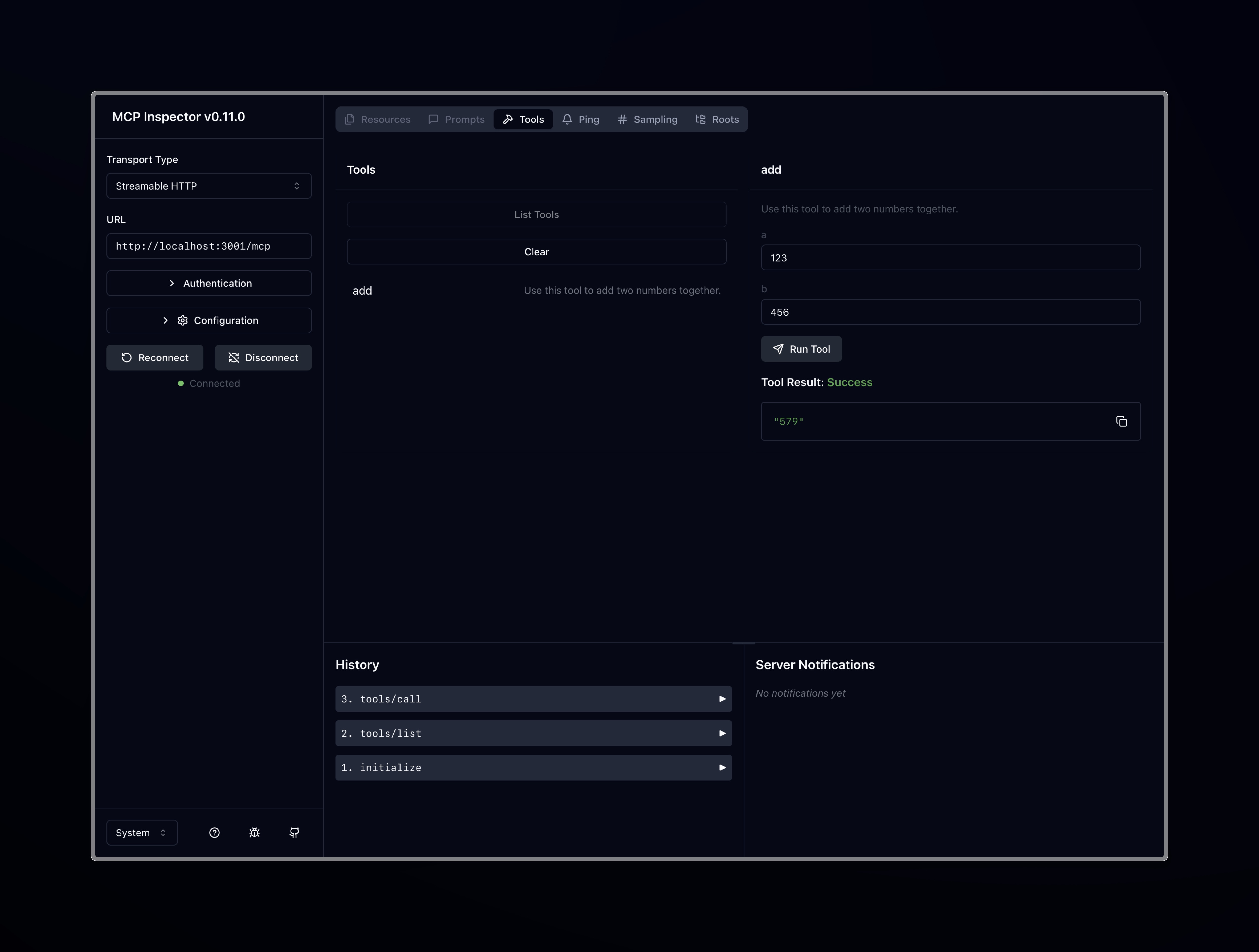This screenshot has height=952, width=1259.
Task: Click parameter b input containing 456
Action: click(x=950, y=312)
